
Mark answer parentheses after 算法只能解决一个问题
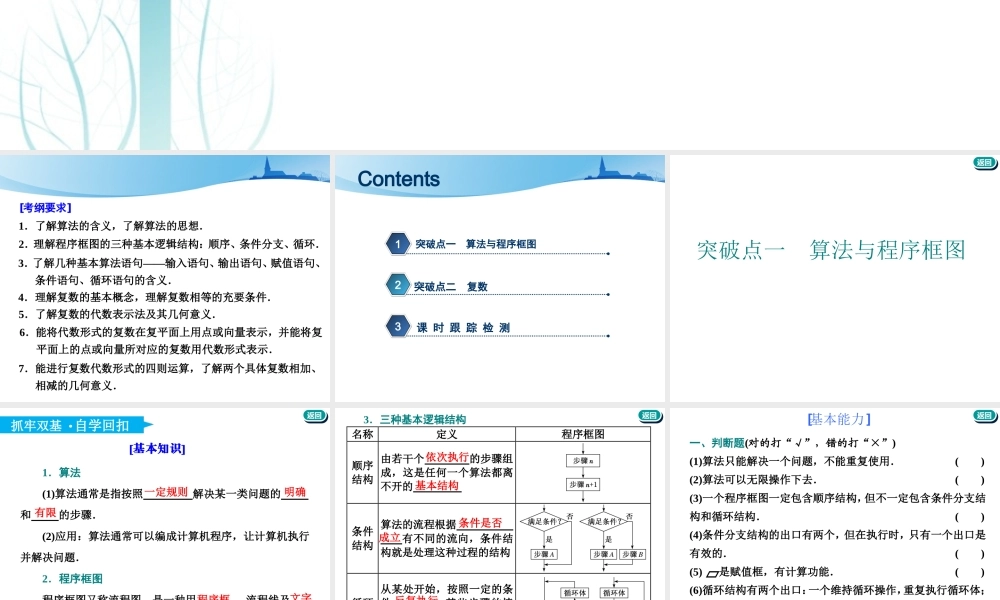(x=969, y=462)
